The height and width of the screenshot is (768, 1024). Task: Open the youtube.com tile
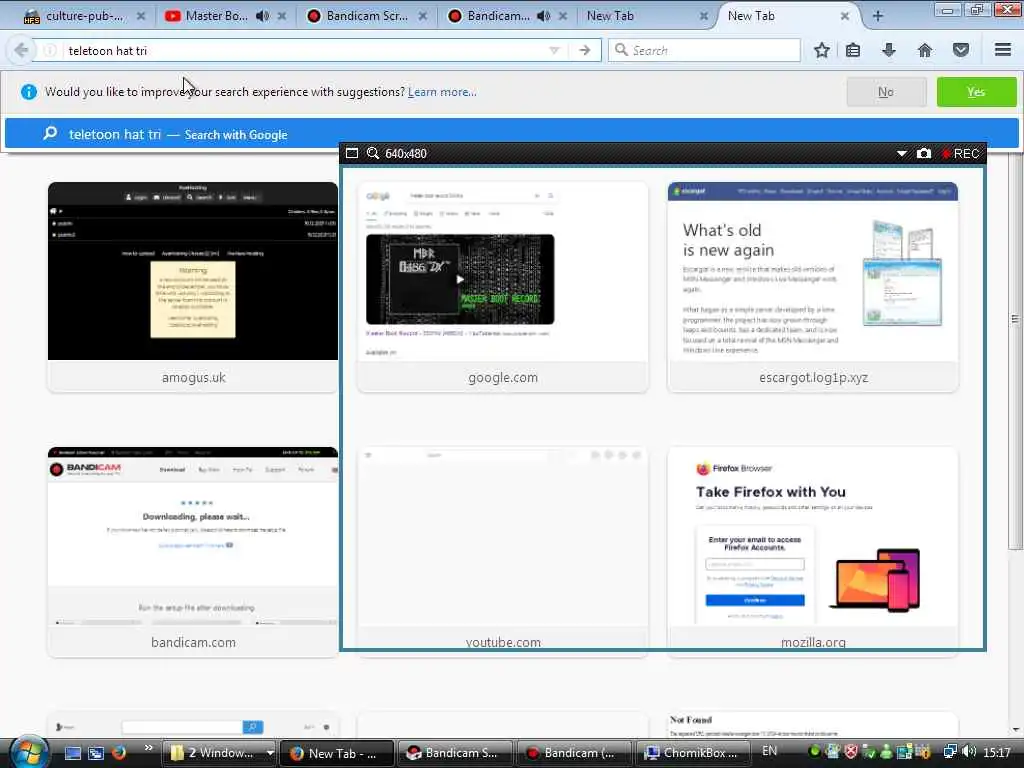(x=503, y=552)
